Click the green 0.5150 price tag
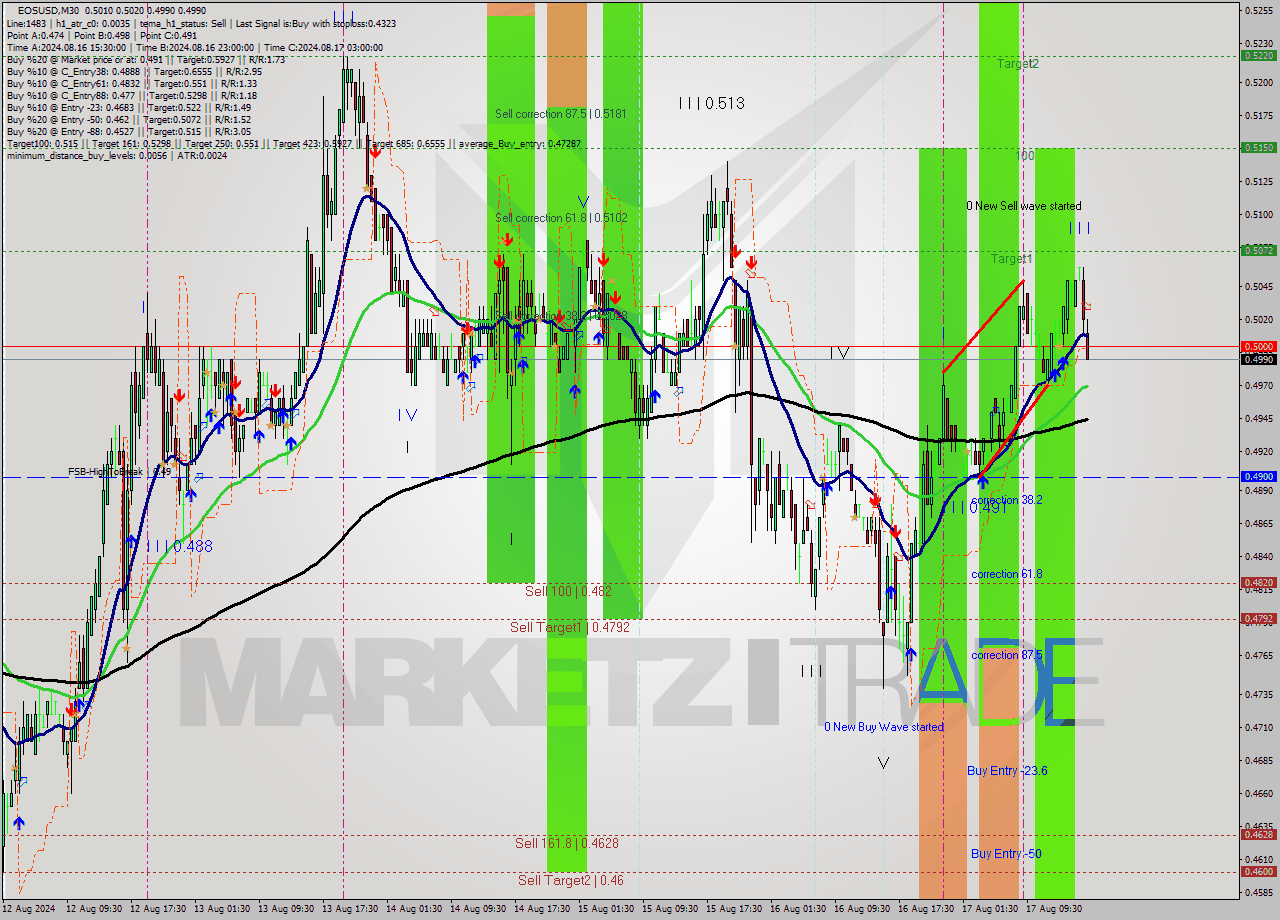Viewport: 1280px width, 920px height. click(x=1257, y=147)
